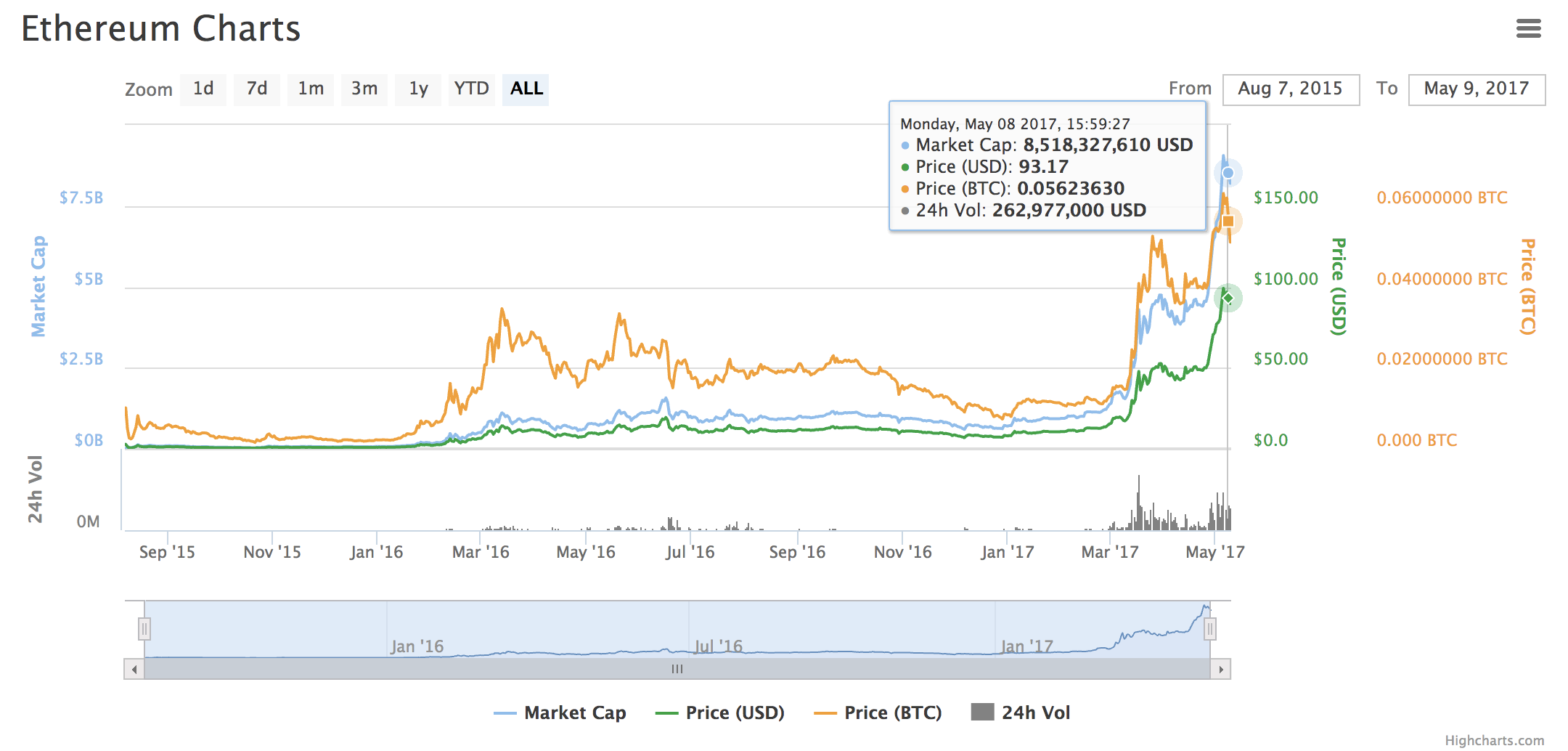Click the horizontal scrollbar grip thumb
Viewport: 1568px width, 751px height.
pyautogui.click(x=677, y=669)
